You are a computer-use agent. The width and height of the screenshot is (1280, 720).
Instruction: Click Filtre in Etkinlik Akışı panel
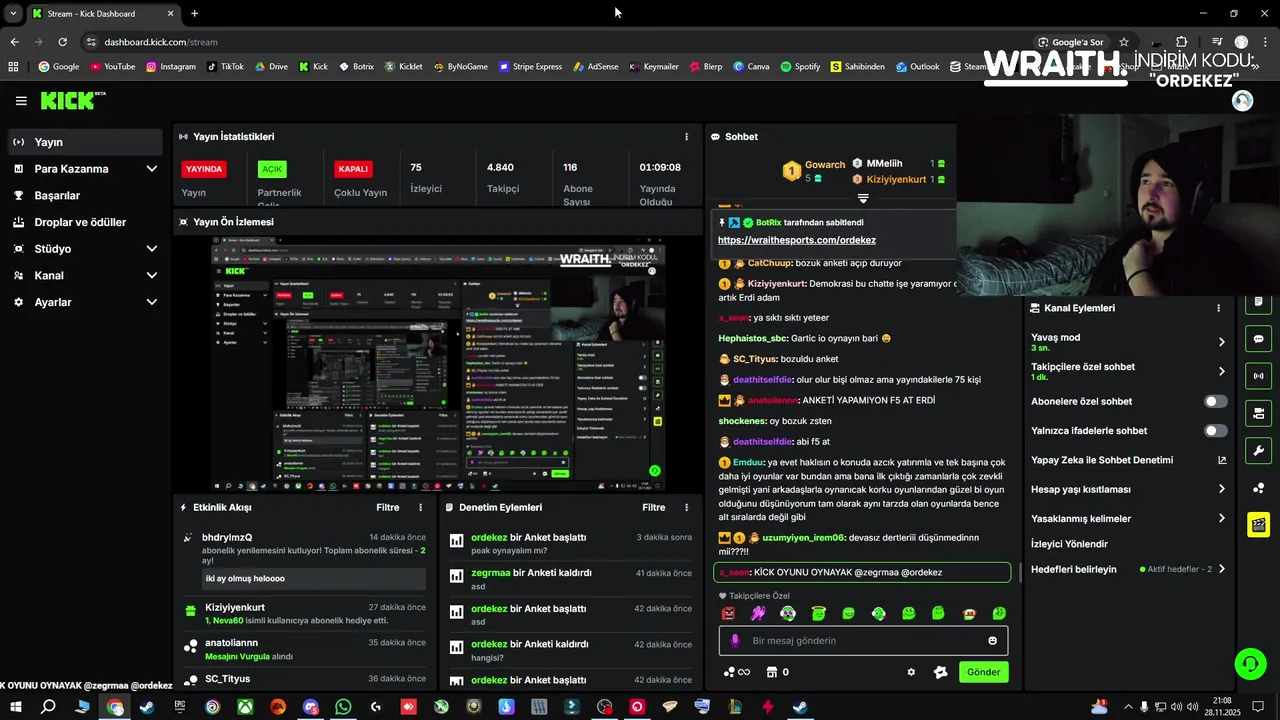click(387, 508)
